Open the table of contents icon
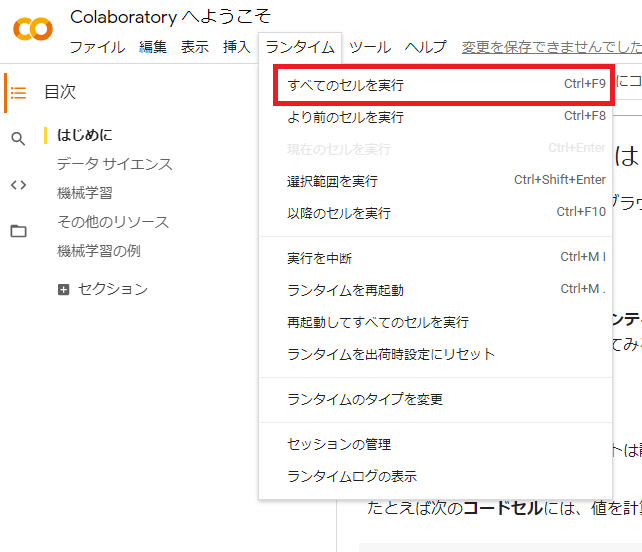Image resolution: width=642 pixels, height=552 pixels. click(x=18, y=93)
